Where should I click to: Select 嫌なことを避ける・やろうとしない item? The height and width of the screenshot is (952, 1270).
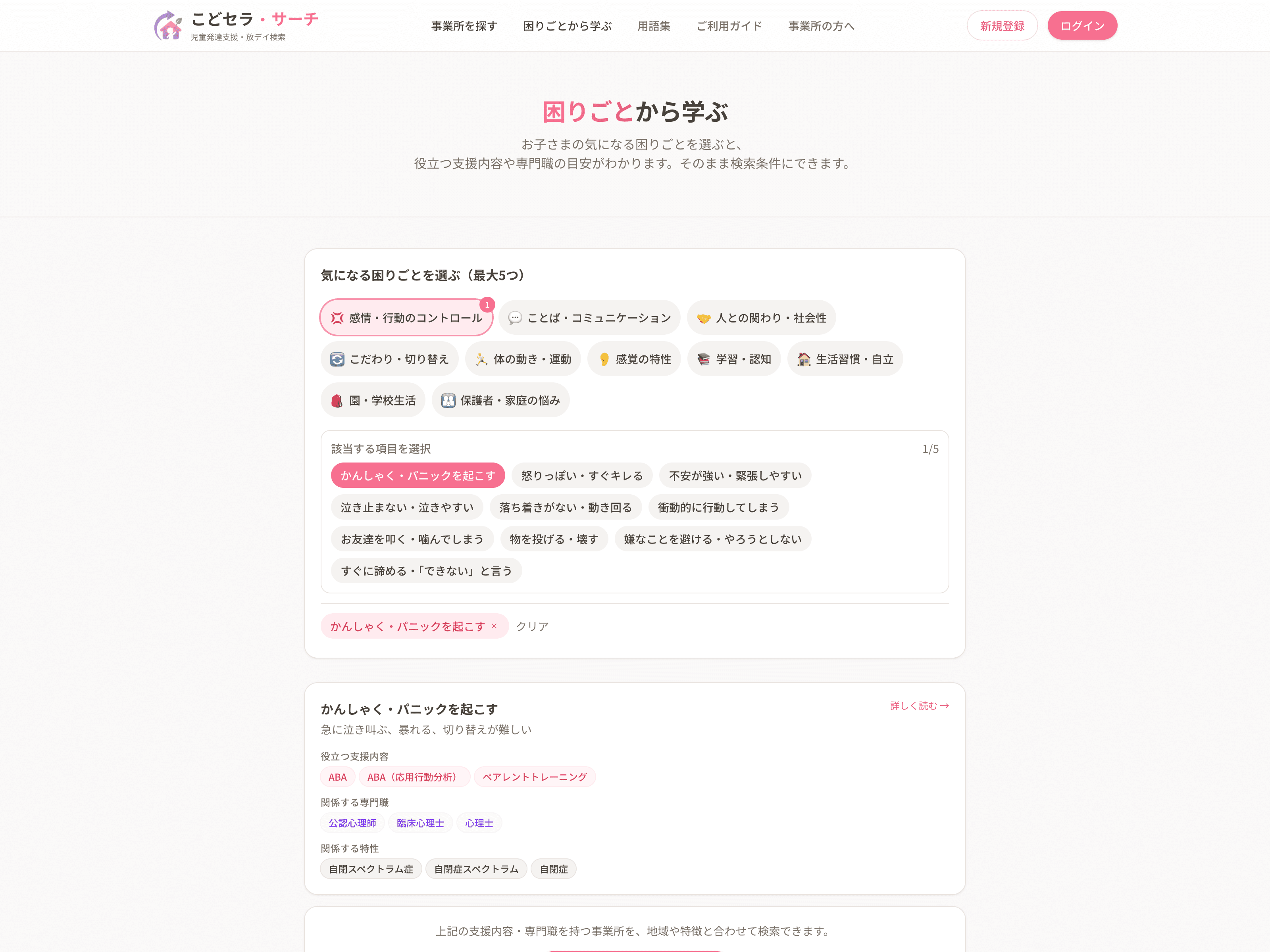[x=712, y=539]
